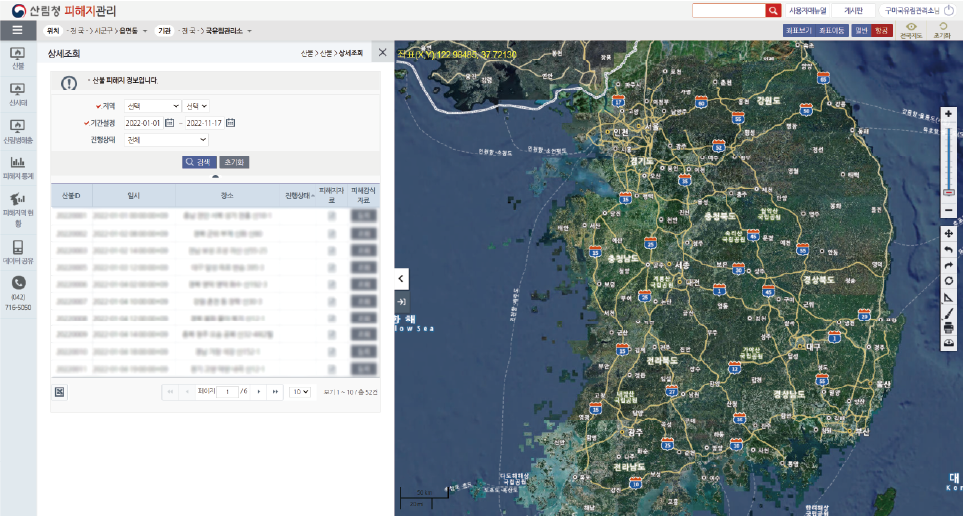964x516 pixels.
Task: Click the end date field 2022-11-17
Action: click(x=205, y=123)
